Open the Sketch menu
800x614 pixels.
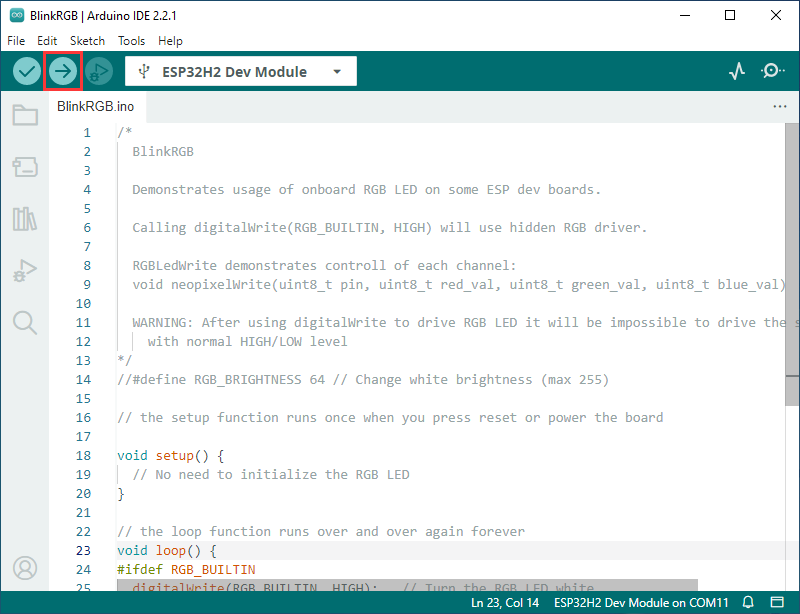pos(87,41)
